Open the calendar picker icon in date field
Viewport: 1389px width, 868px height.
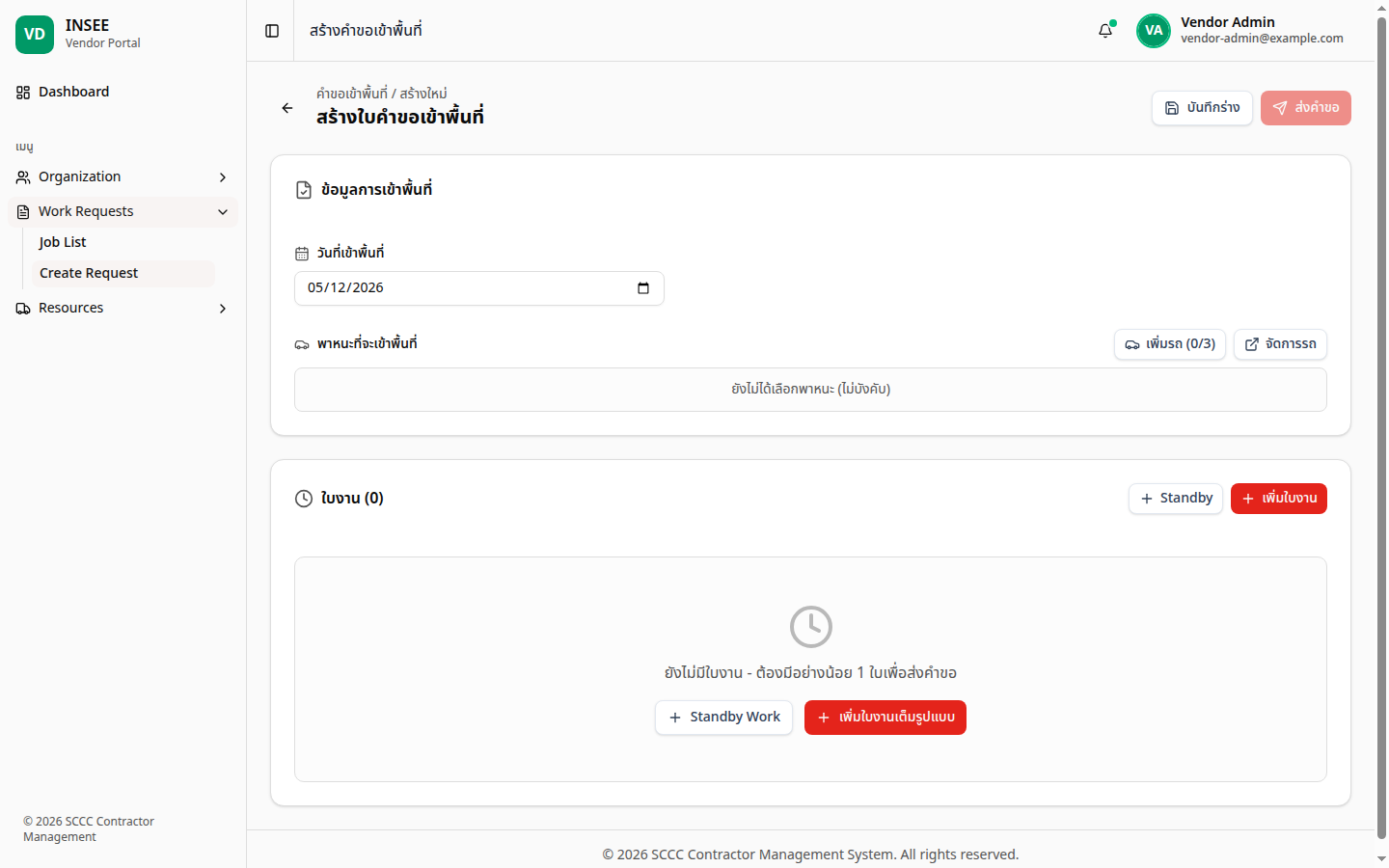coord(643,288)
